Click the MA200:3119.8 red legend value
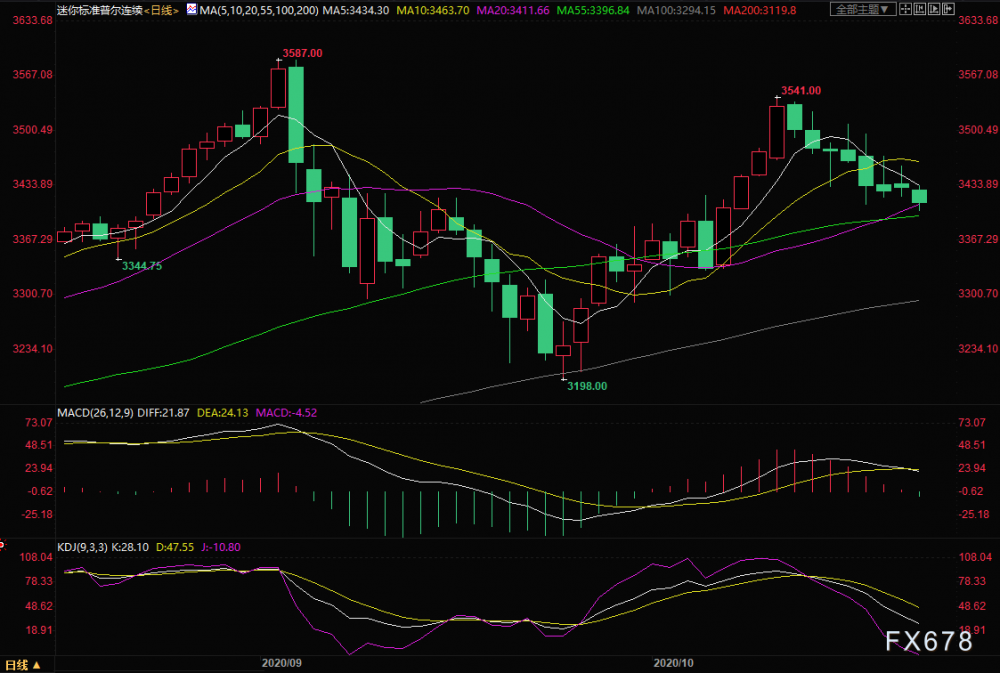The image size is (1000, 673). [x=760, y=10]
